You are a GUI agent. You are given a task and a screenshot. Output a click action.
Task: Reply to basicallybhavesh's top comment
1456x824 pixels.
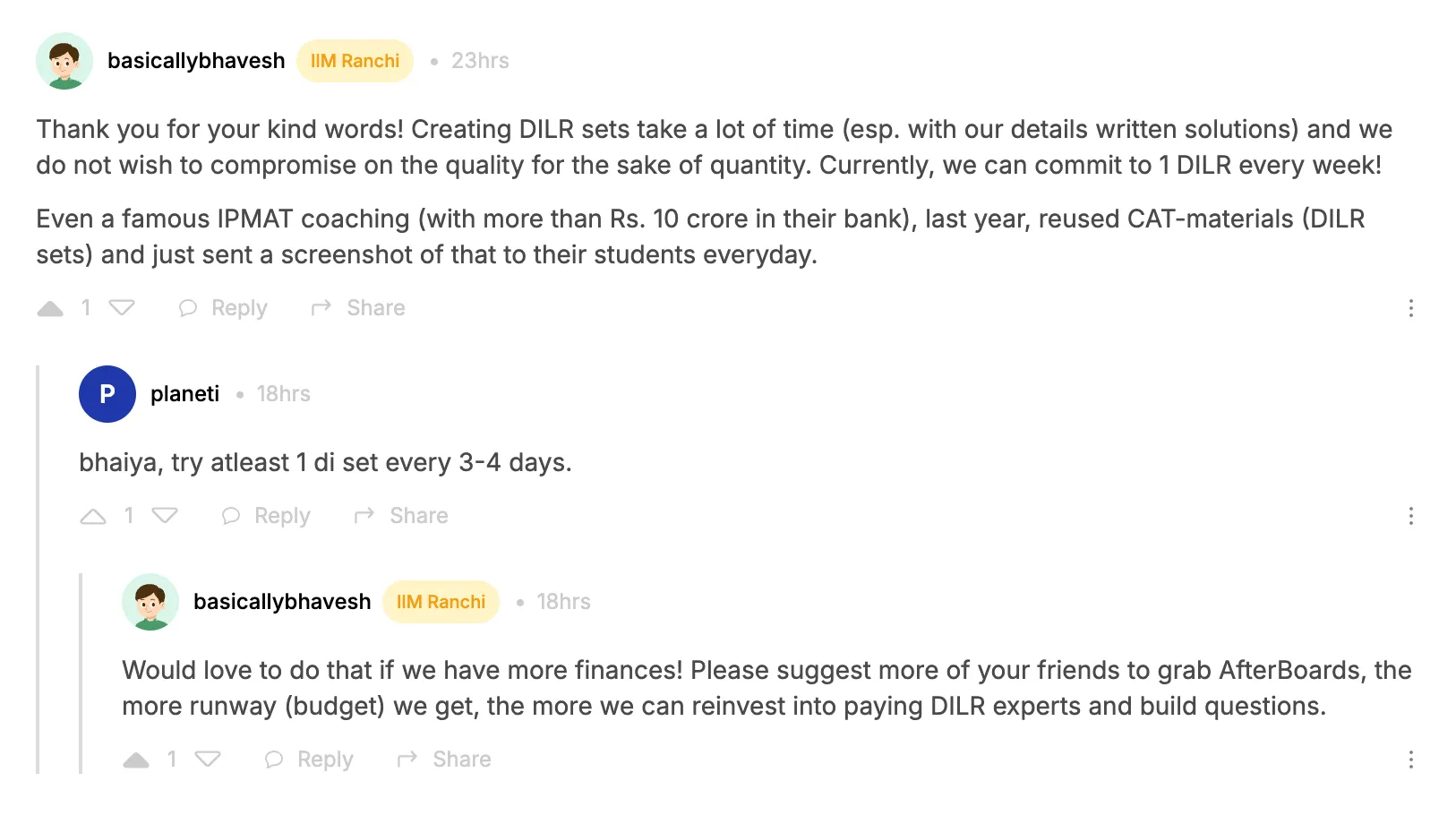pos(223,308)
